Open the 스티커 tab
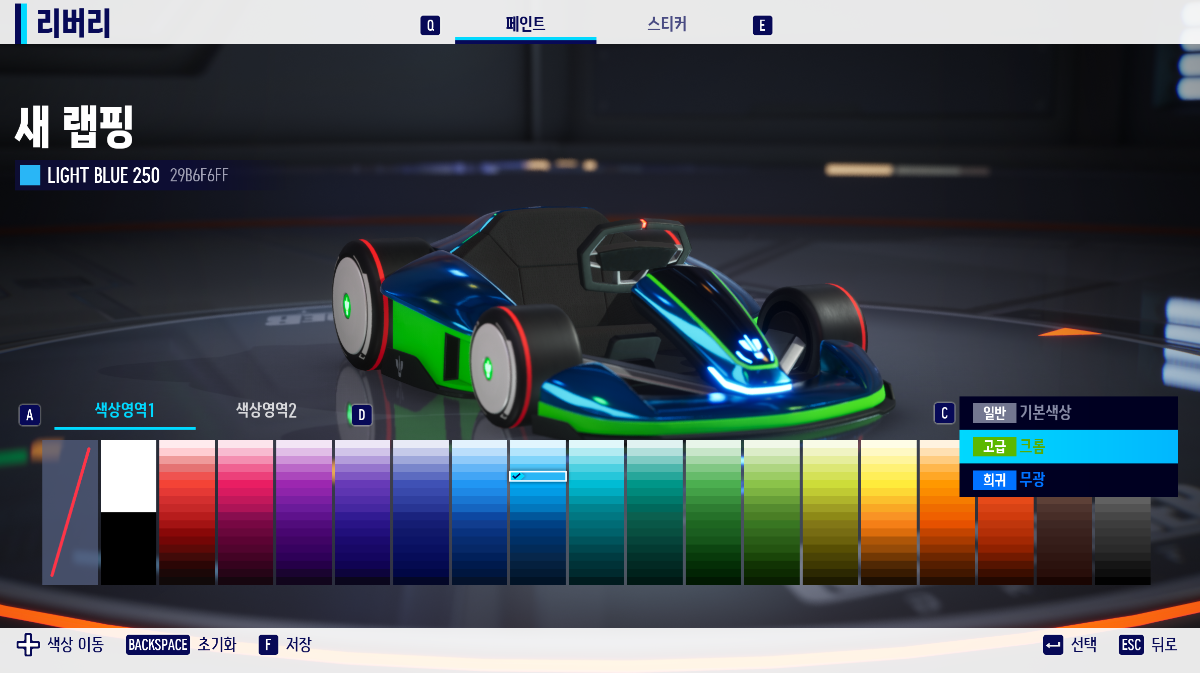1200x673 pixels. [x=667, y=24]
